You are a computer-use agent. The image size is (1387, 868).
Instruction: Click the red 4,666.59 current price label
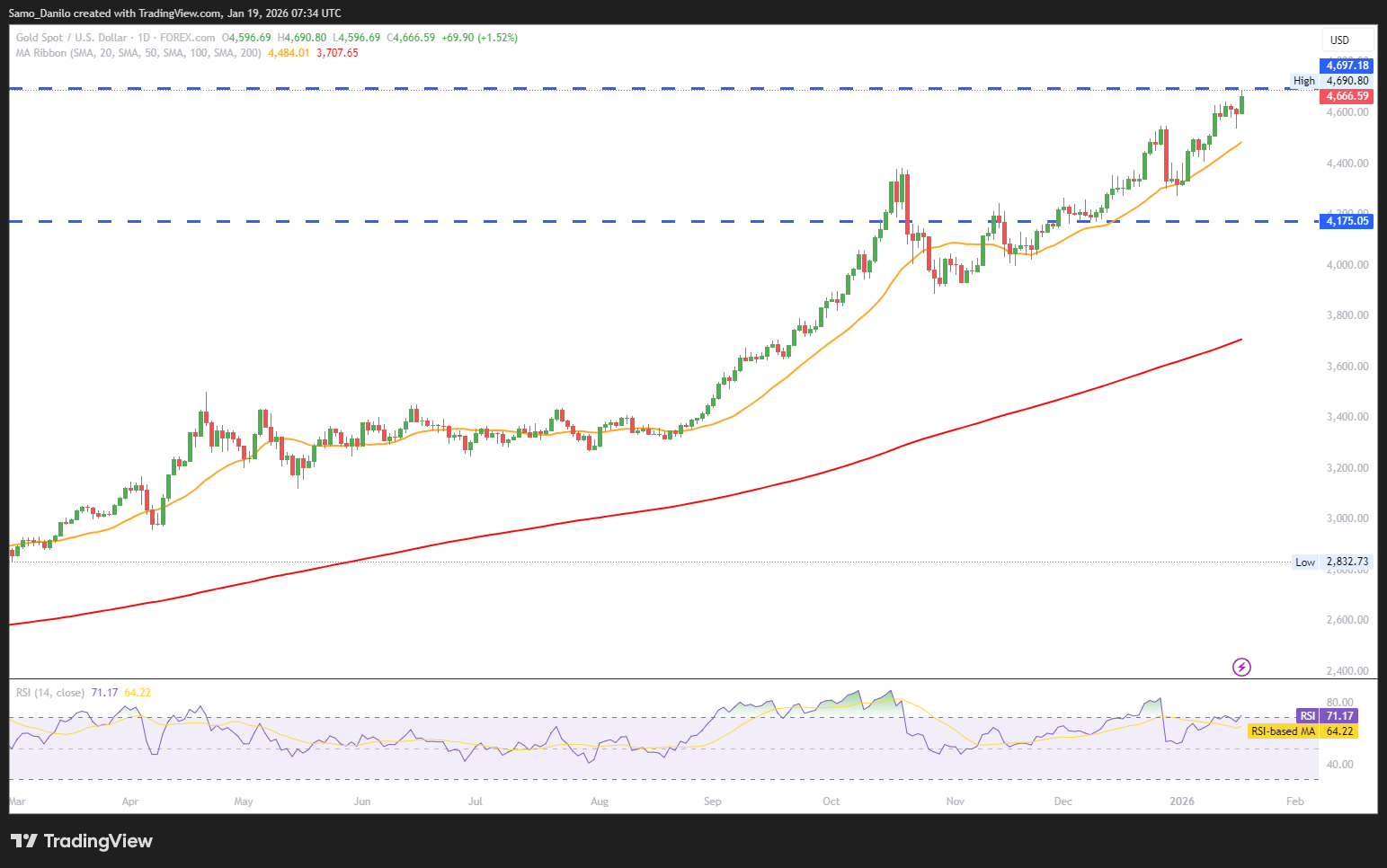pos(1347,96)
